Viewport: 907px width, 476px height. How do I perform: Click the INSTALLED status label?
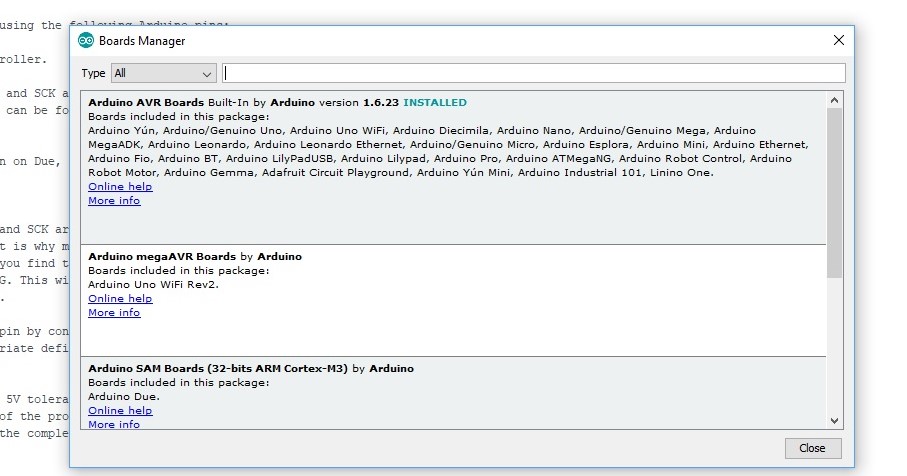point(435,102)
